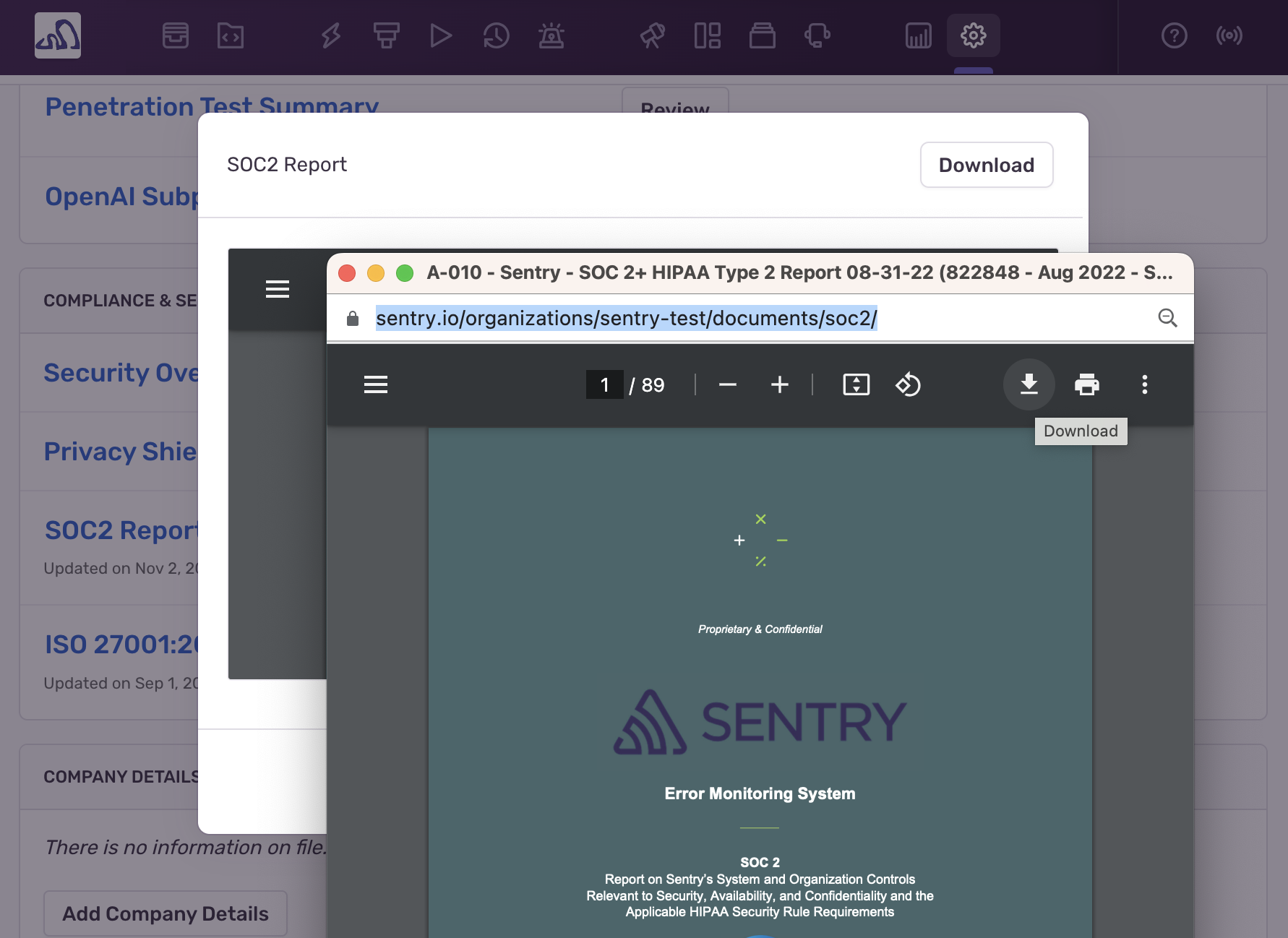Open the Replays play icon

click(x=442, y=35)
